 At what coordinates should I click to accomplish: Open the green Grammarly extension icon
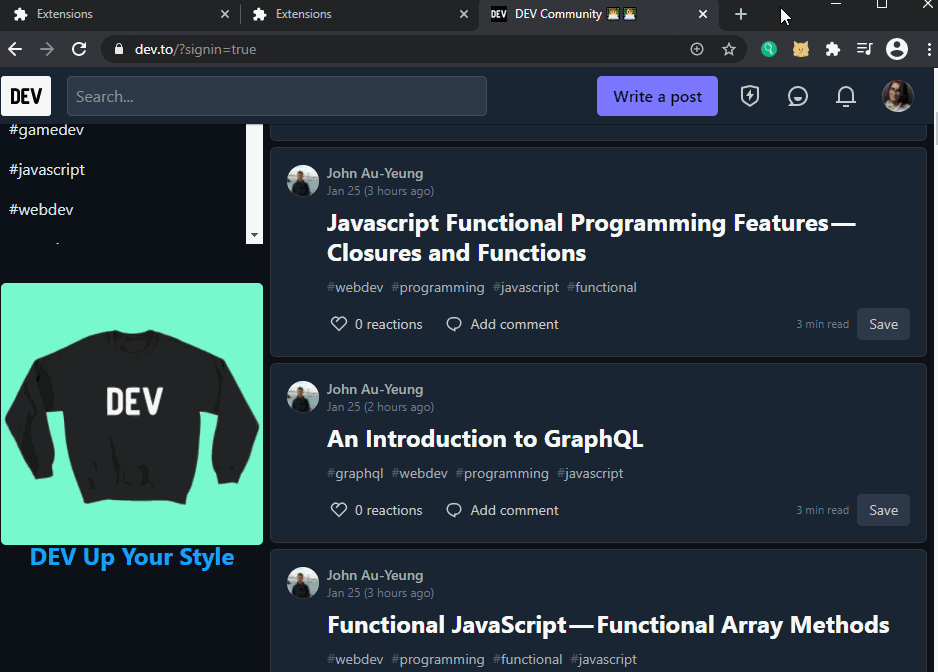769,49
